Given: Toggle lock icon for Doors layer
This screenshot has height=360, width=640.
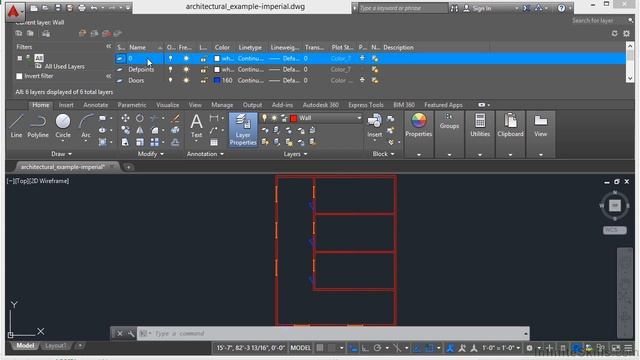Looking at the screenshot, I should [x=203, y=80].
